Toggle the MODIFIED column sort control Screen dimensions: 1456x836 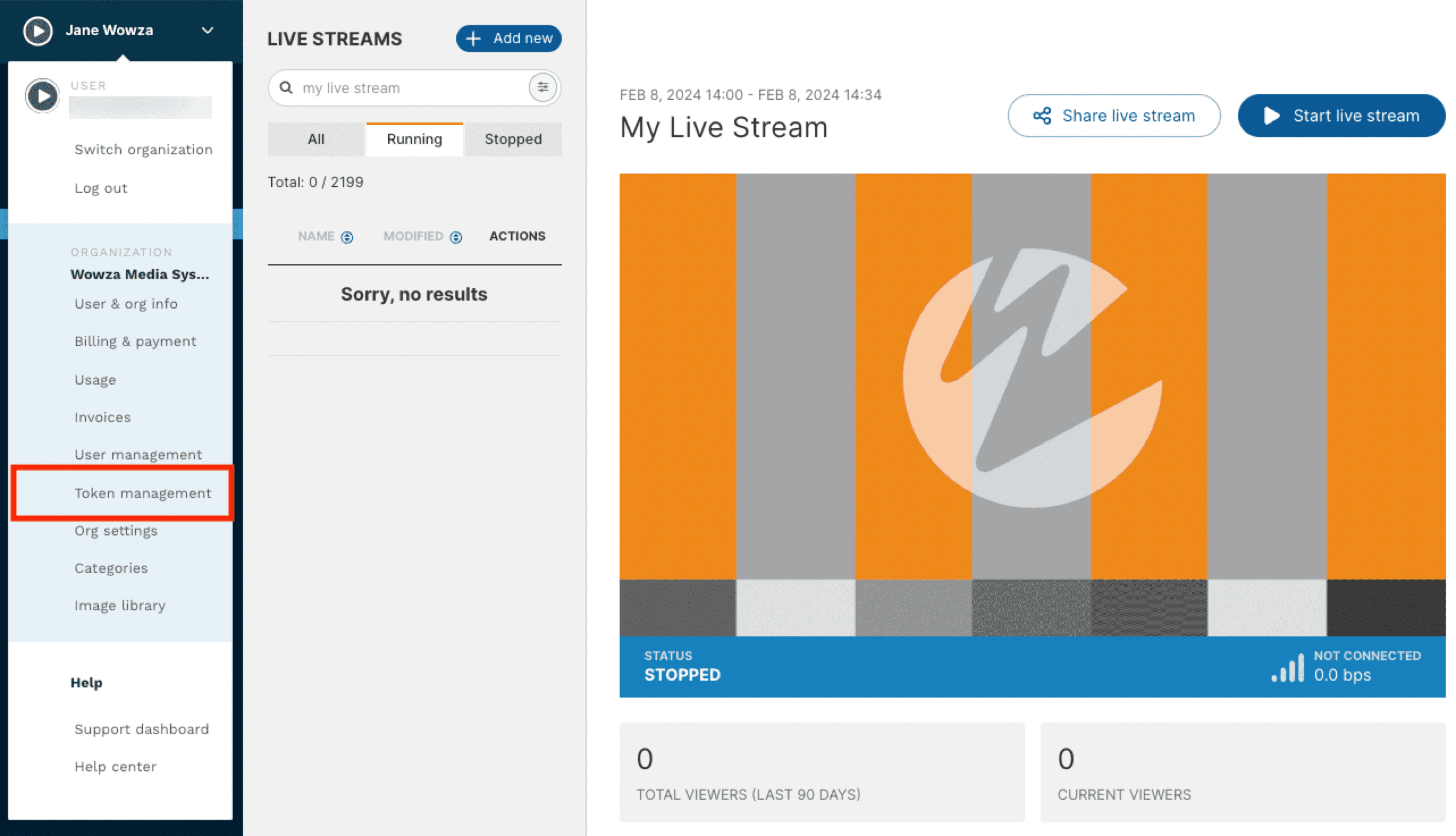456,237
